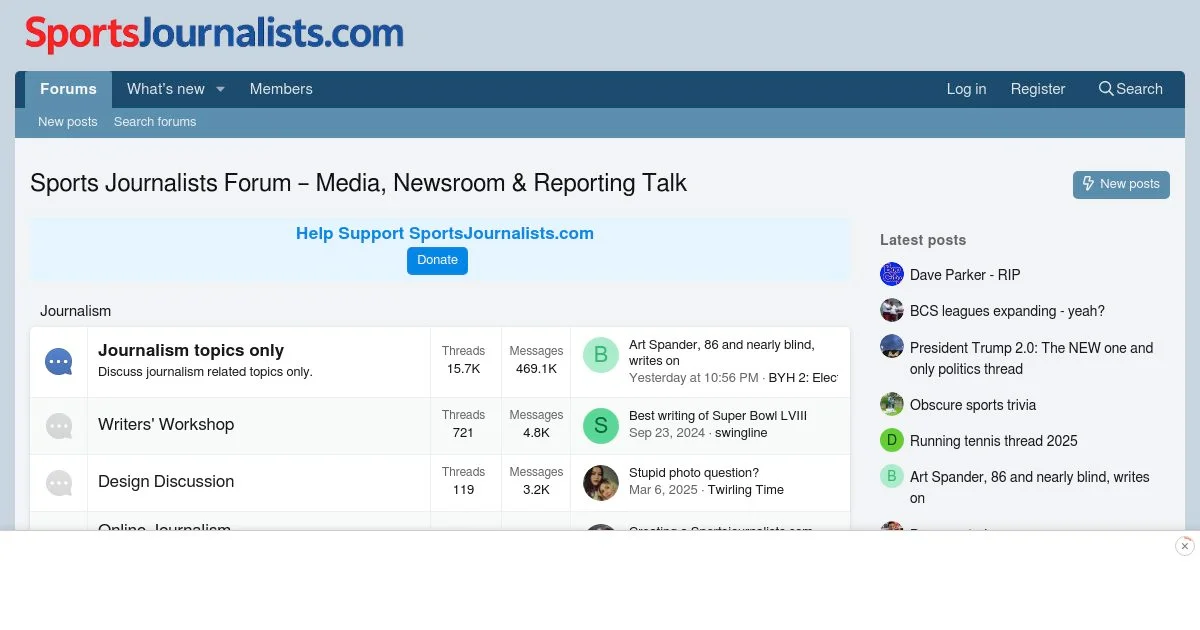Click the Donate button

(x=437, y=260)
